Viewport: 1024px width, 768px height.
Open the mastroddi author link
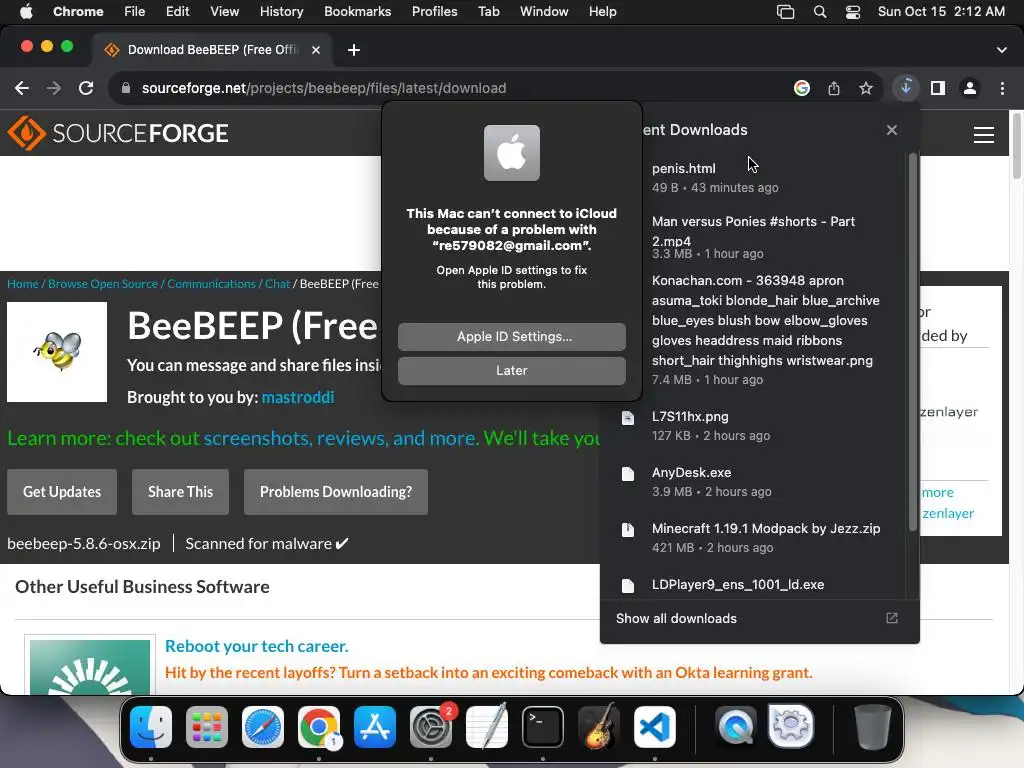pos(298,397)
